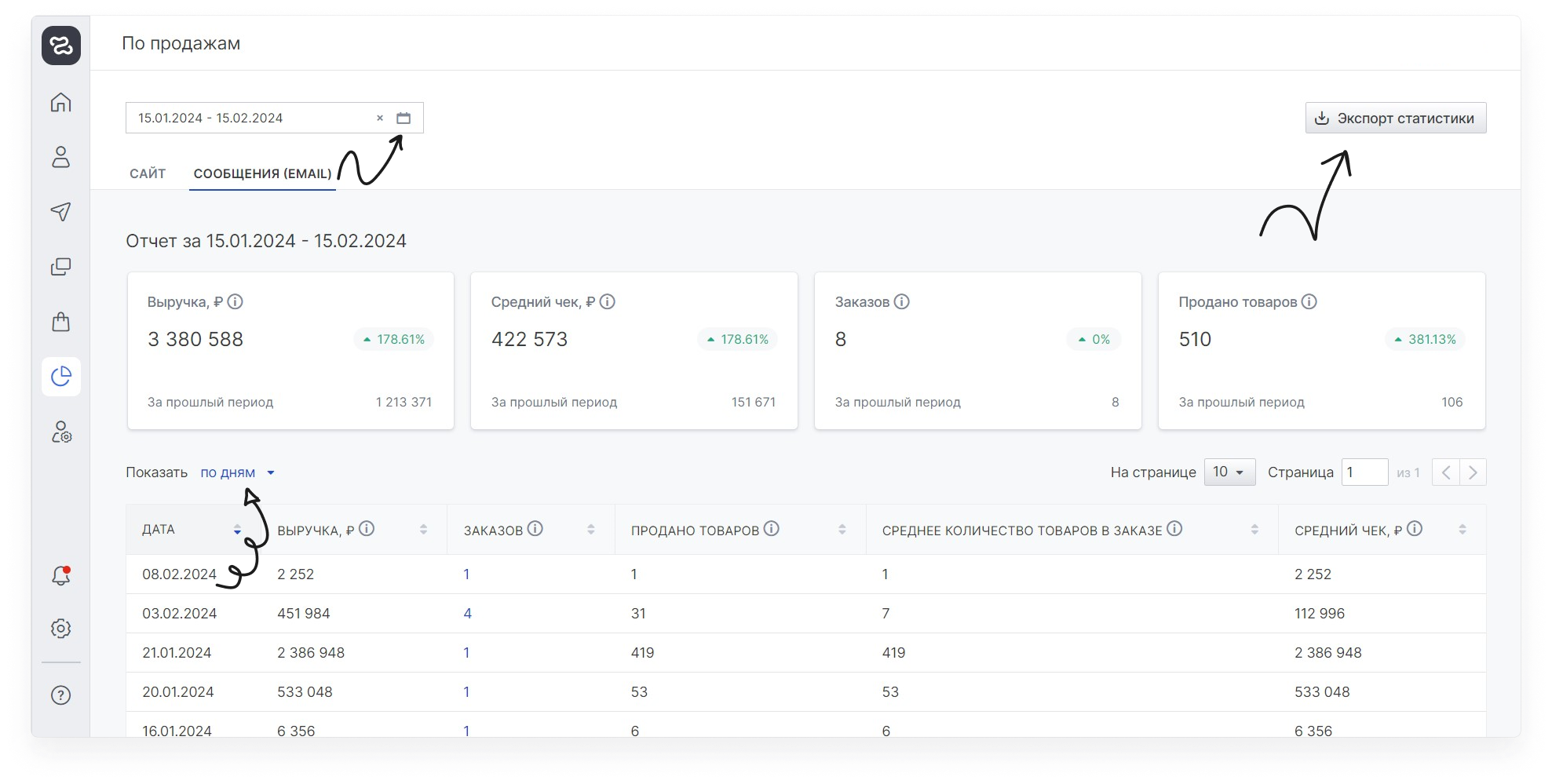1552x784 pixels.
Task: Click info icon next to Средний чек card title
Action: pyautogui.click(x=608, y=301)
